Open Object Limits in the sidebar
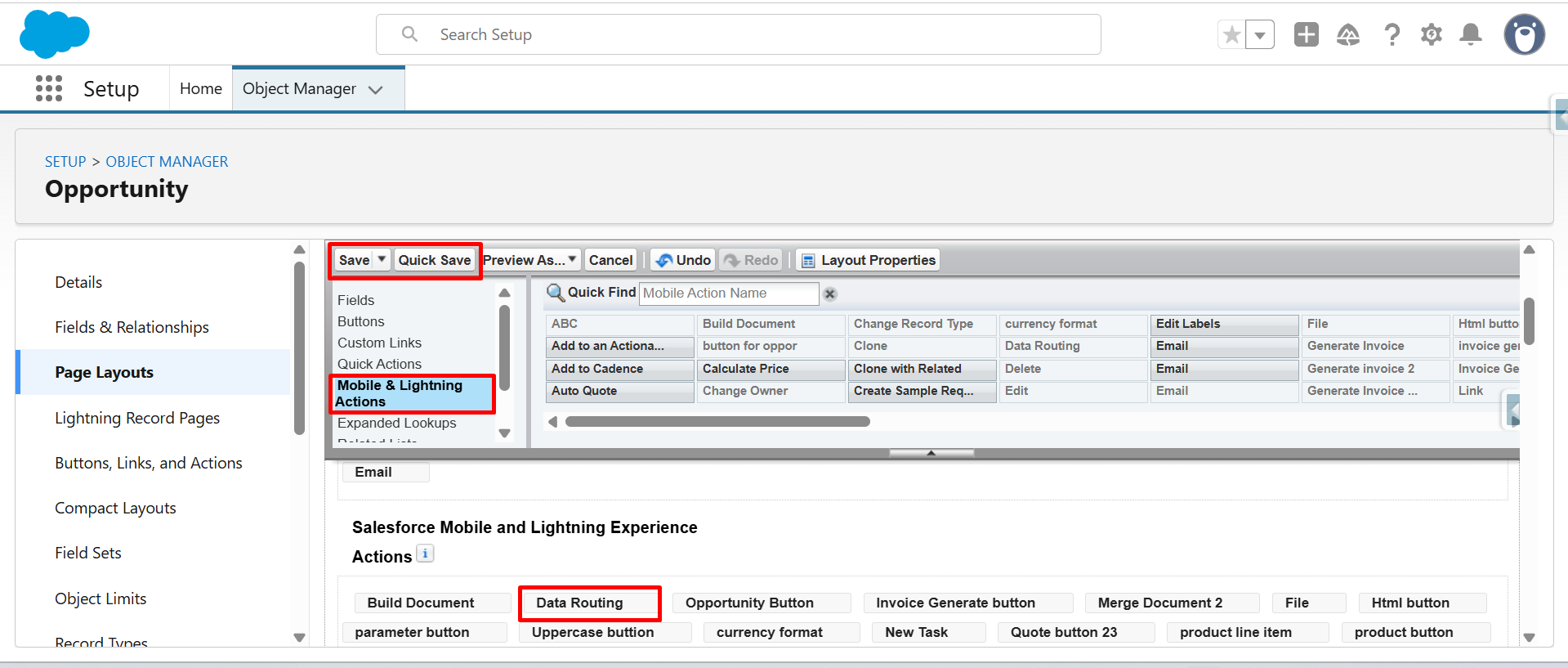 tap(101, 599)
